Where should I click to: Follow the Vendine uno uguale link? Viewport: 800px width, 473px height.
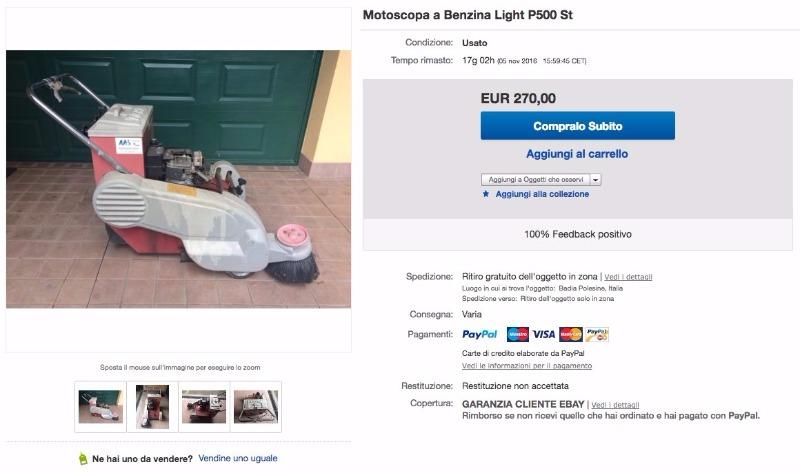click(238, 458)
